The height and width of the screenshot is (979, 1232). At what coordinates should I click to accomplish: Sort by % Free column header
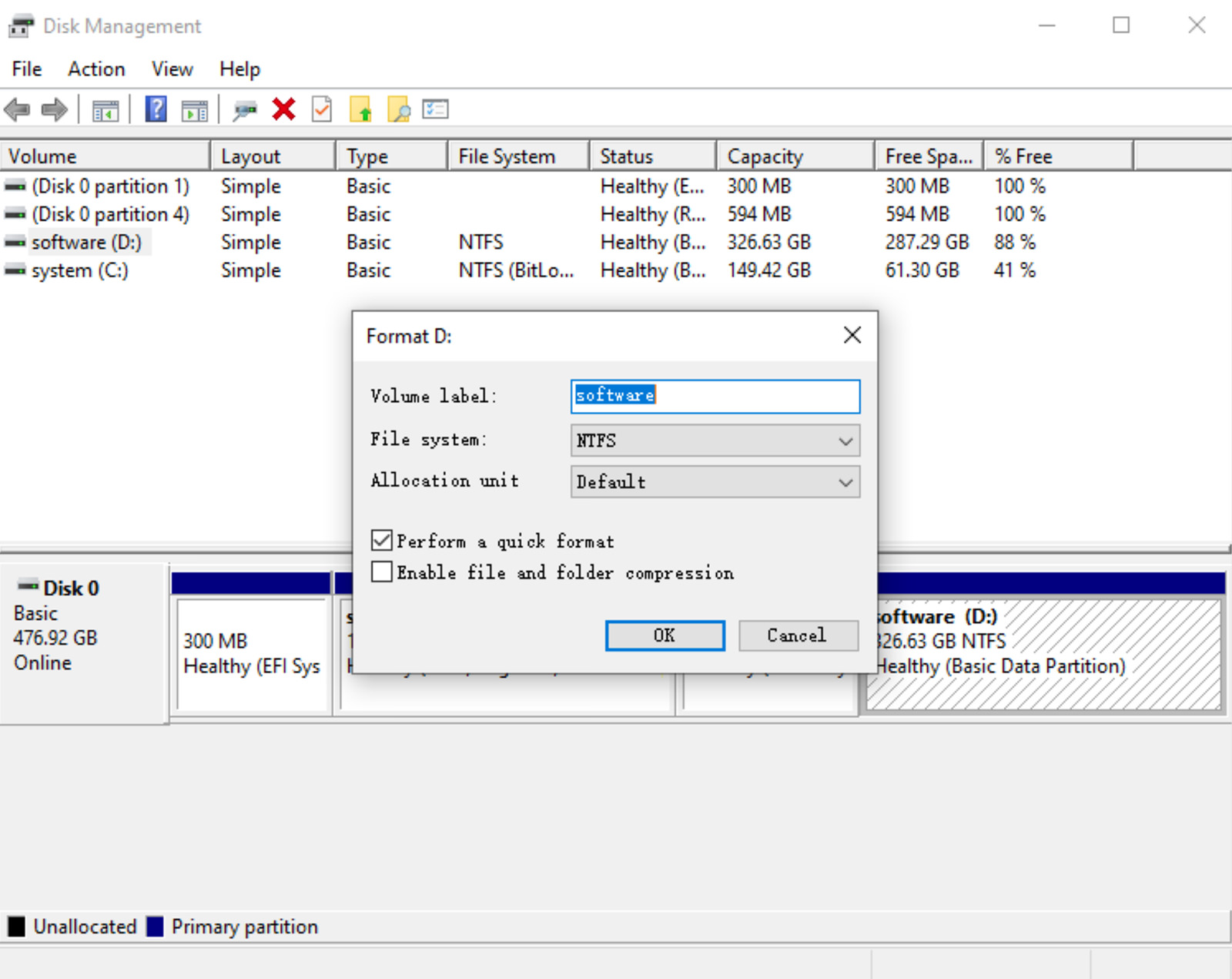(1059, 156)
